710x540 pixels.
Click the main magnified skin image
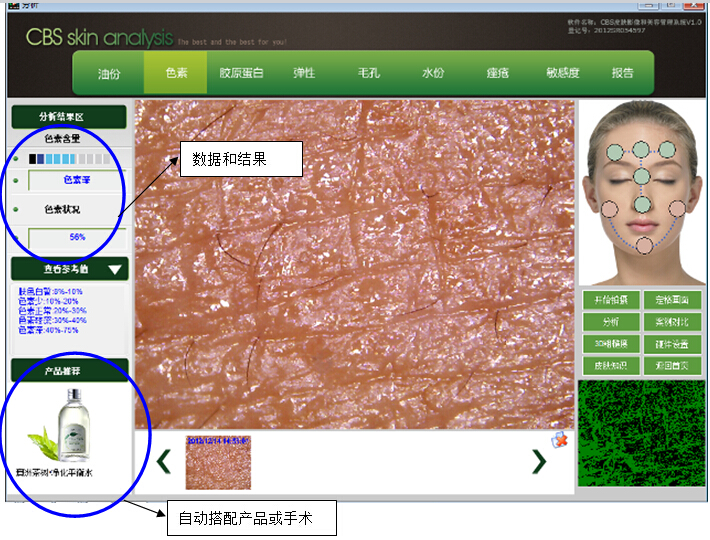[x=355, y=264]
